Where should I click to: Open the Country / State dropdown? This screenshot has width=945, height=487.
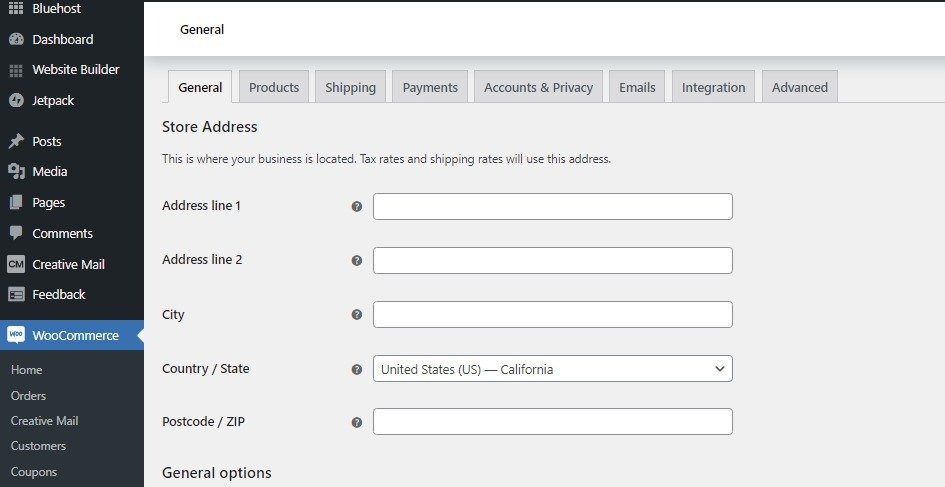pos(552,369)
